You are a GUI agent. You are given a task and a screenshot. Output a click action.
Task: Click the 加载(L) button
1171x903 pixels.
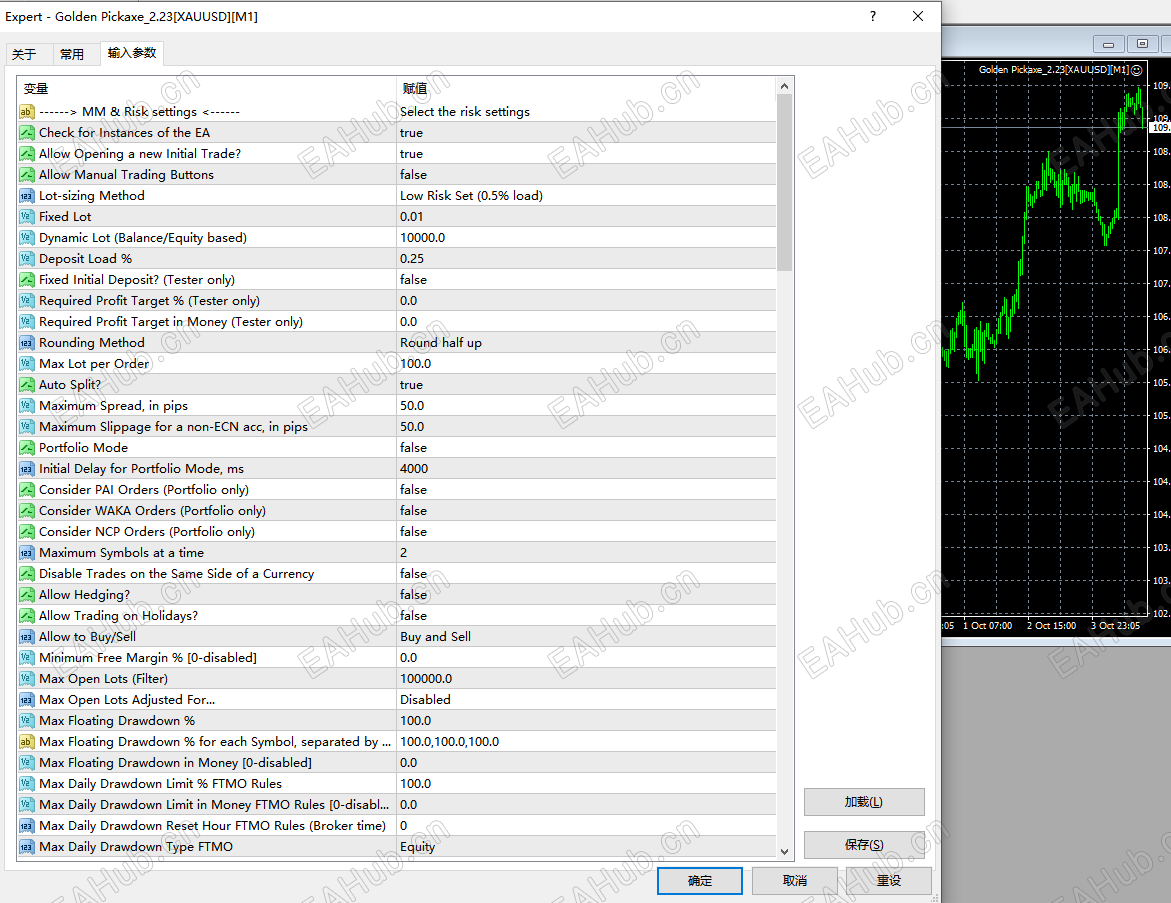point(864,802)
